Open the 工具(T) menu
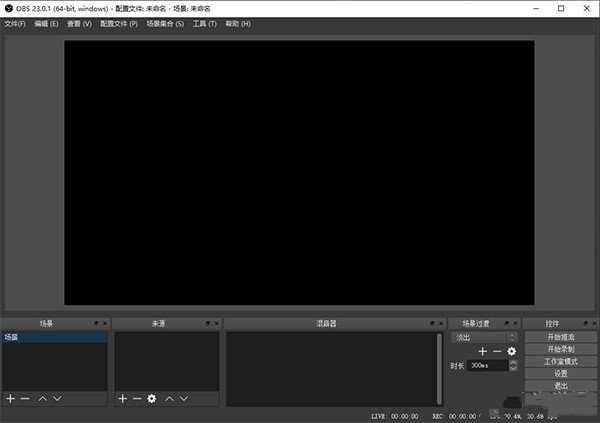The image size is (600, 423). (204, 23)
